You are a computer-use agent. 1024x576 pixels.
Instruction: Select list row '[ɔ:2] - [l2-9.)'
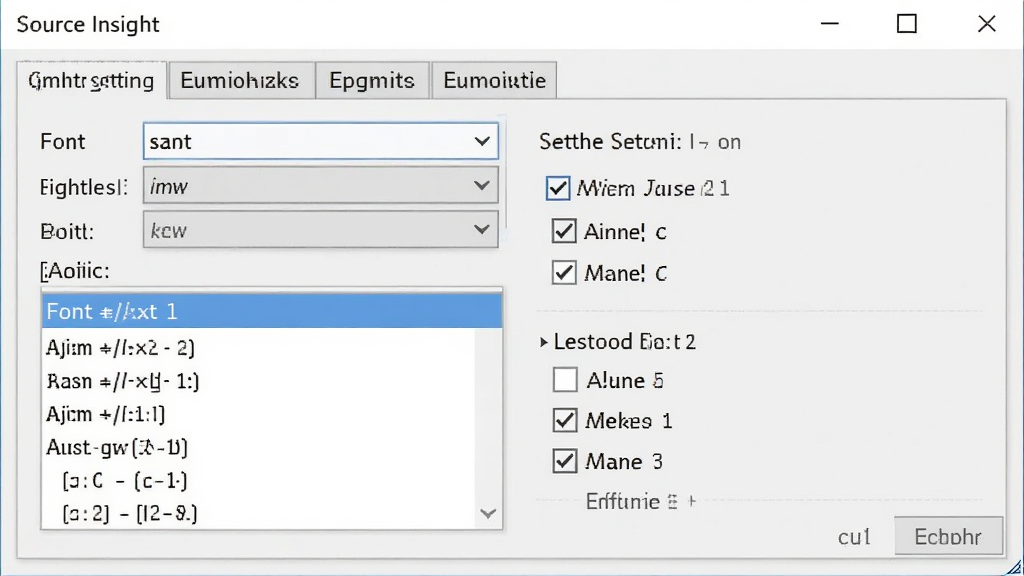259,513
